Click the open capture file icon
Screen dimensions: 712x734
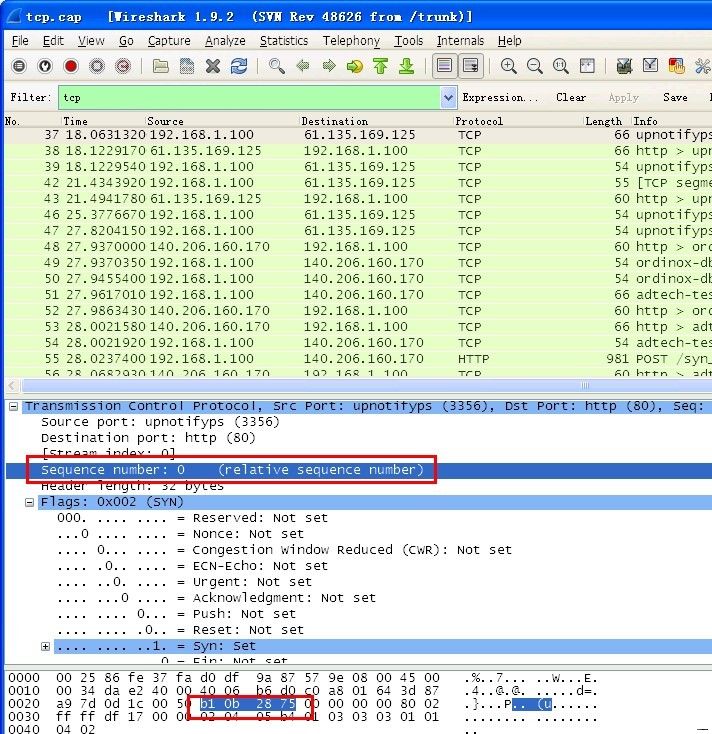point(160,66)
